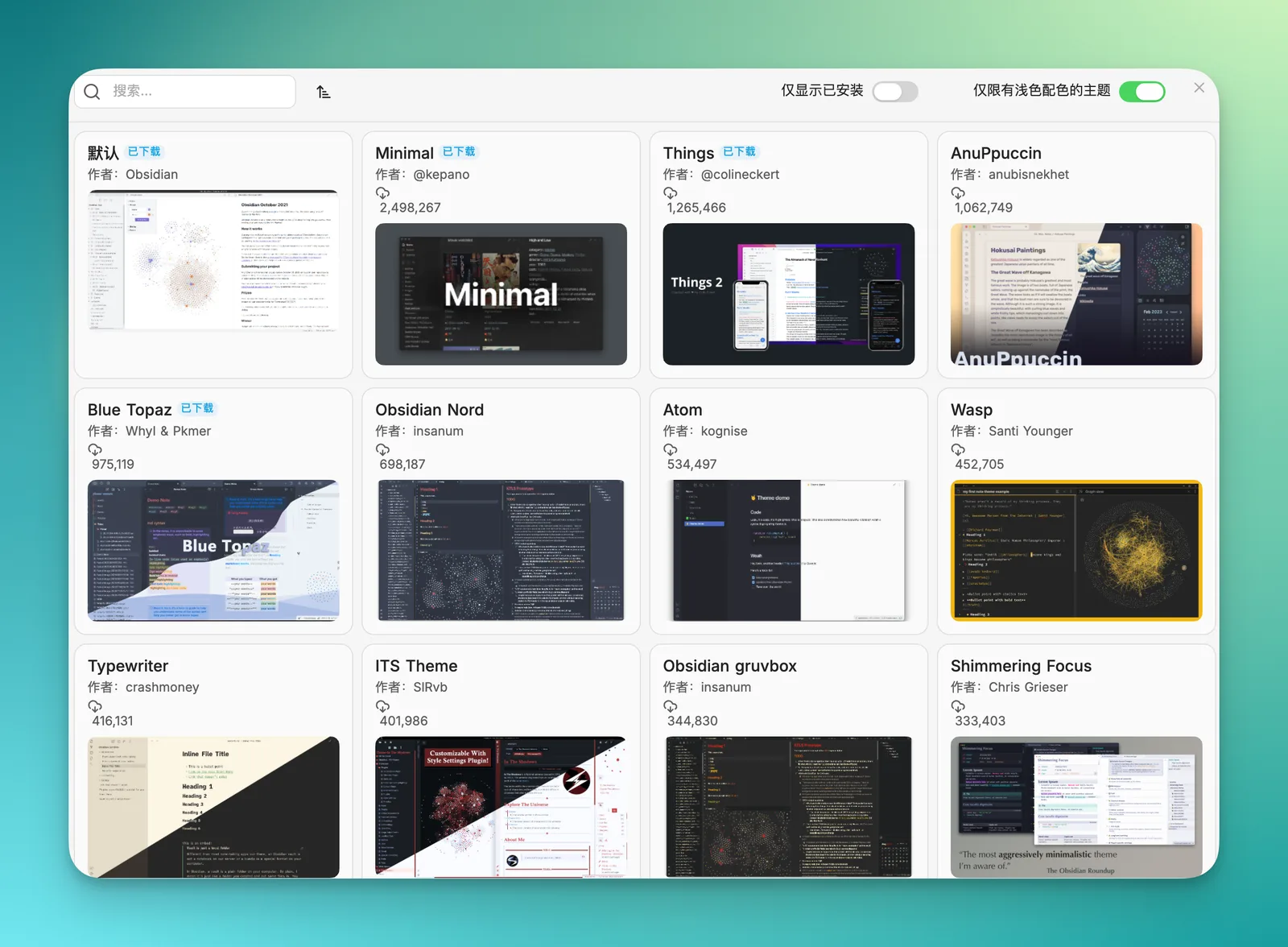This screenshot has height=947, width=1288.
Task: Click the download icon under Obsidian gruvbox
Action: click(x=670, y=706)
